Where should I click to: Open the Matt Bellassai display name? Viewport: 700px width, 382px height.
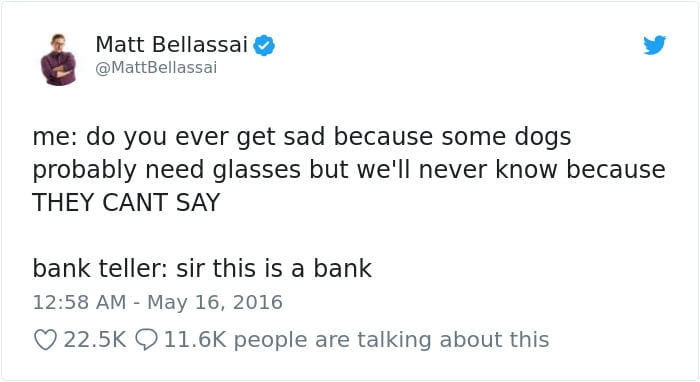(x=171, y=45)
